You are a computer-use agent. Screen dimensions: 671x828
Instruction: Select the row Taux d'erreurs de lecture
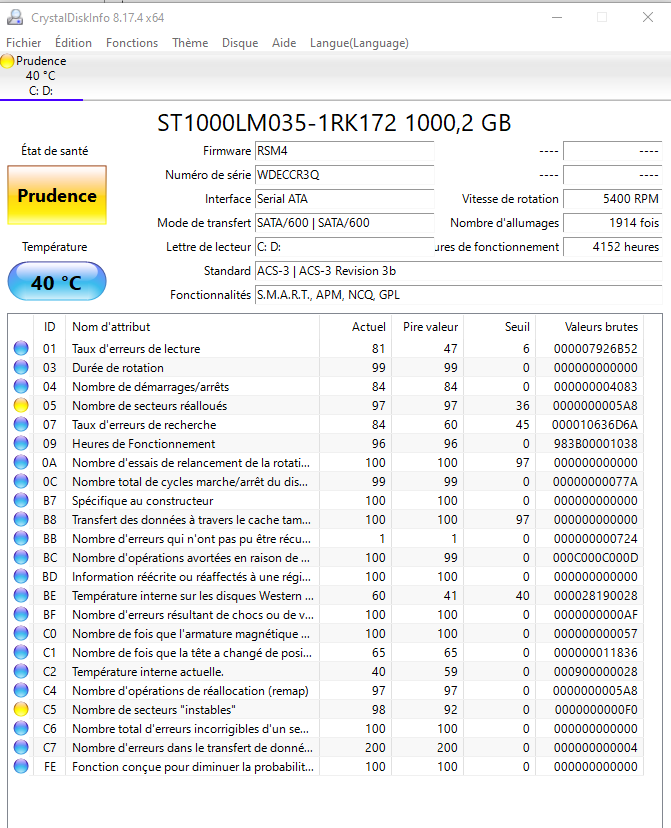coord(326,349)
